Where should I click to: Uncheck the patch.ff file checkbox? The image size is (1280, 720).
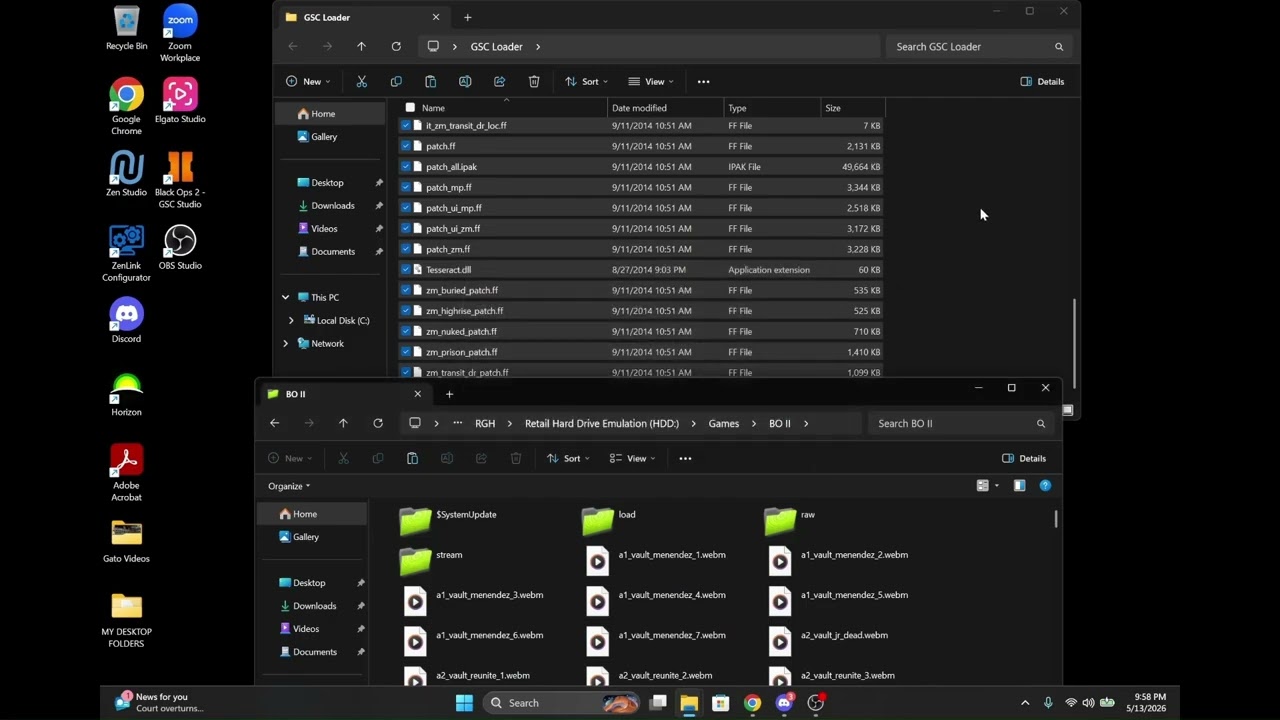pyautogui.click(x=405, y=146)
